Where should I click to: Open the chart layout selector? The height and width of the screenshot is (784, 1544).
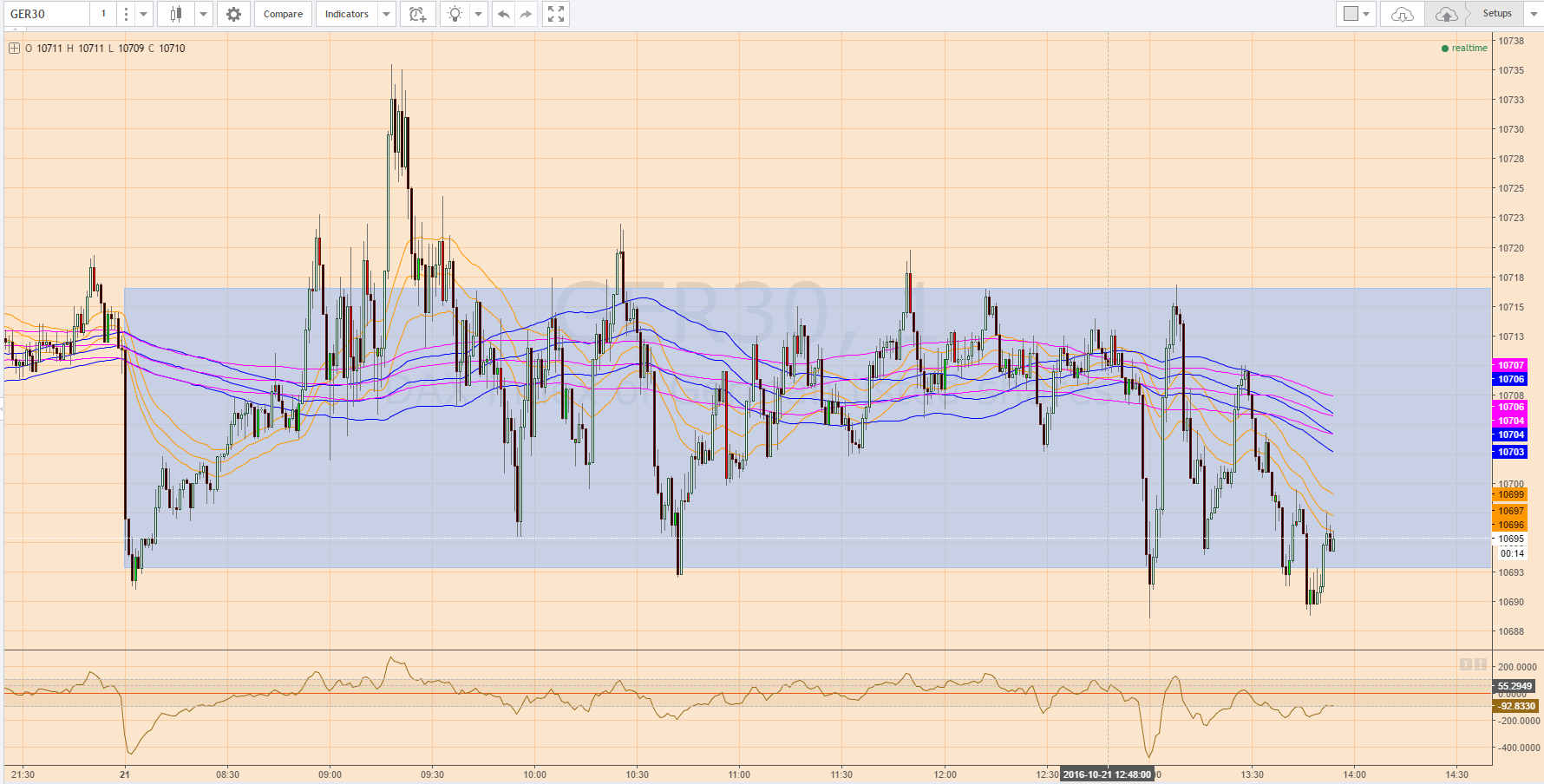(x=1357, y=14)
